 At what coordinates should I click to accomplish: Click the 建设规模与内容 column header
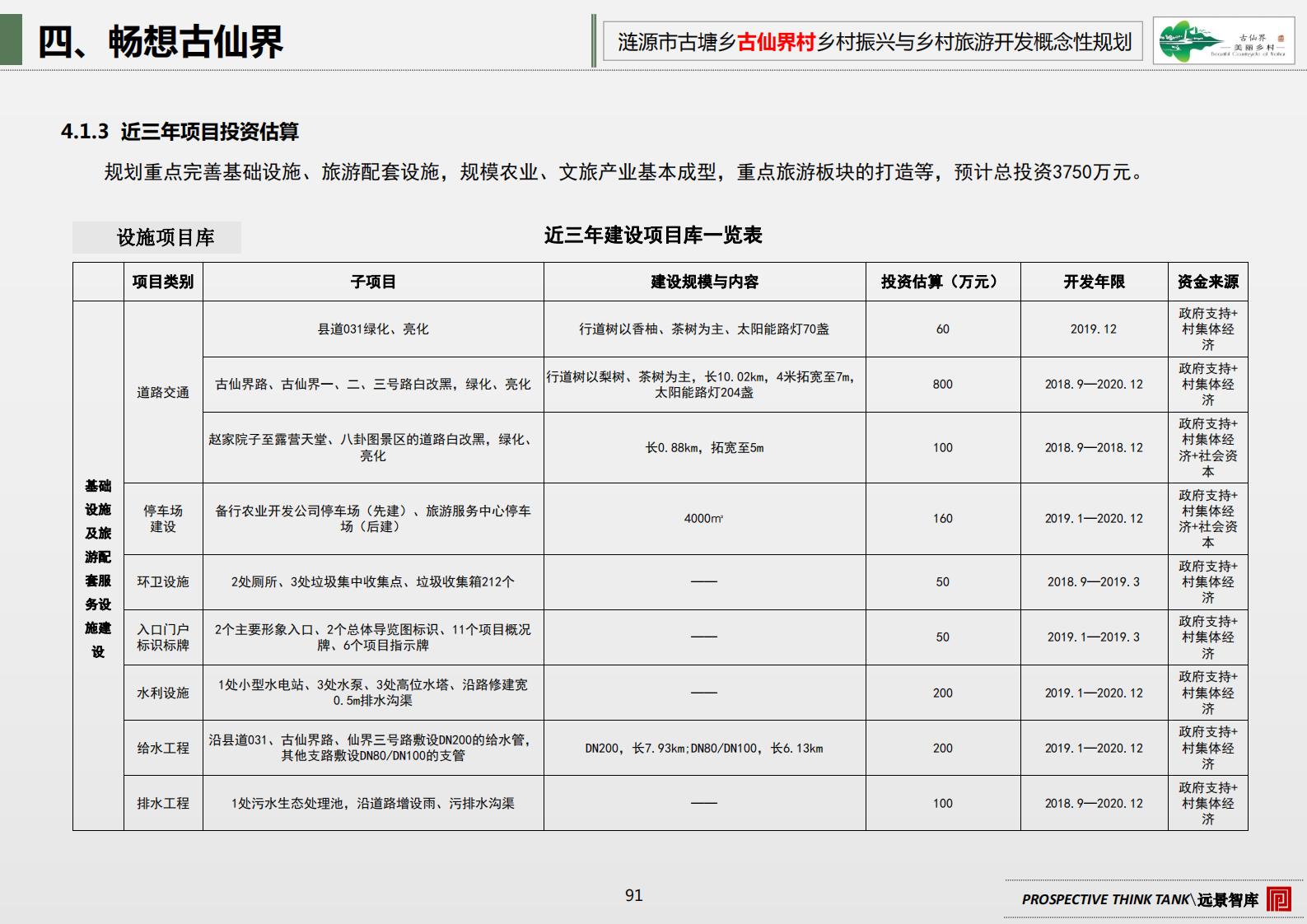pyautogui.click(x=705, y=282)
